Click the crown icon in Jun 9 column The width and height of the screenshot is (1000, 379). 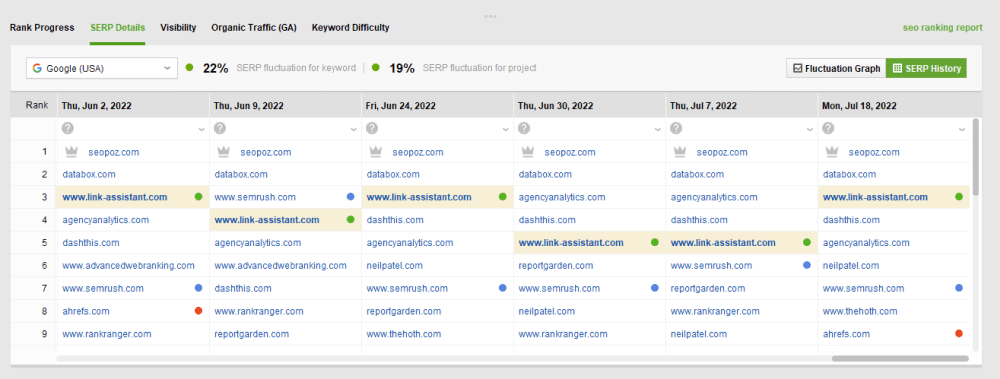click(x=224, y=152)
